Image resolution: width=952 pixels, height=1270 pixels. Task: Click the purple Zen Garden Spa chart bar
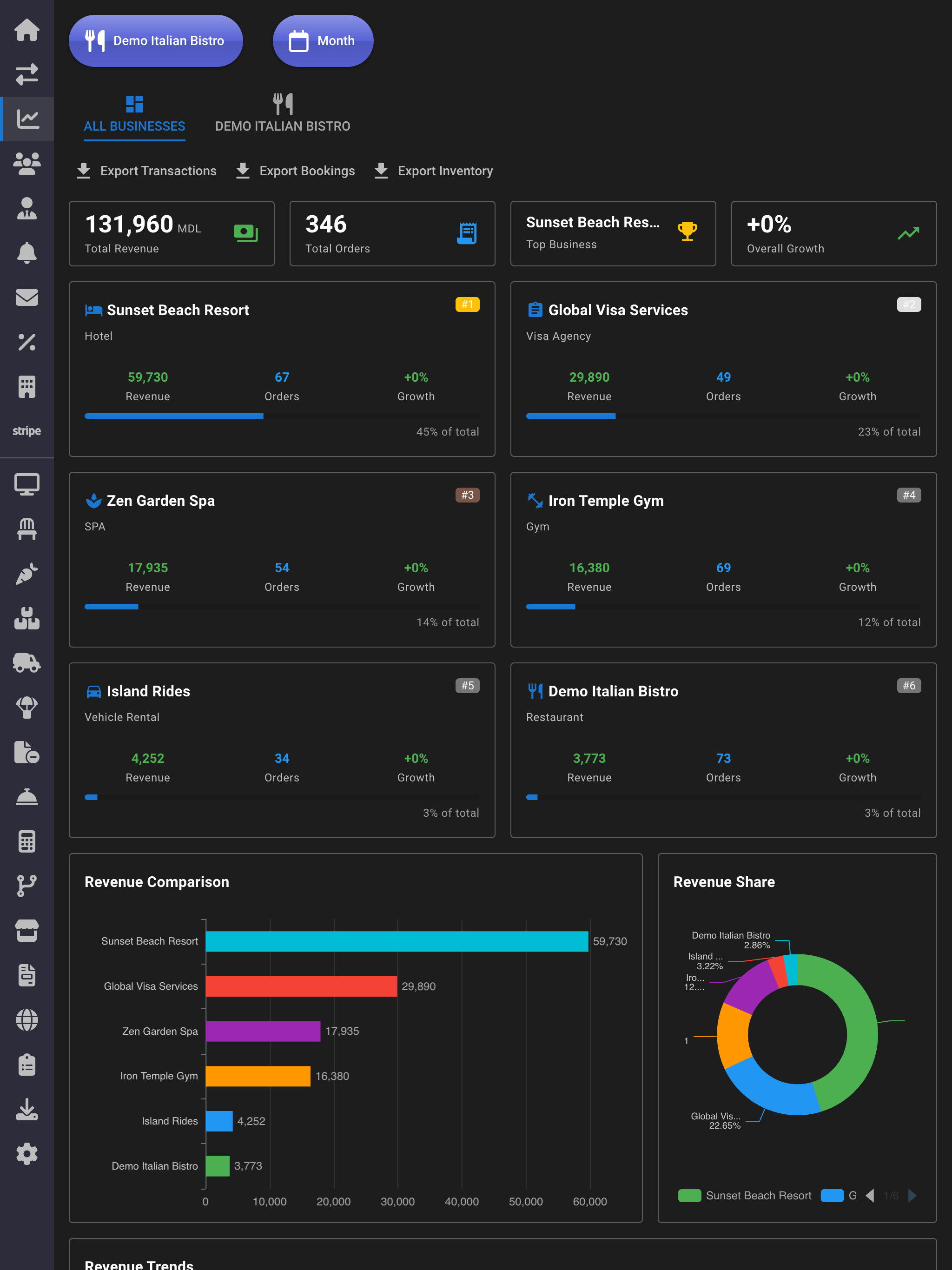263,1031
